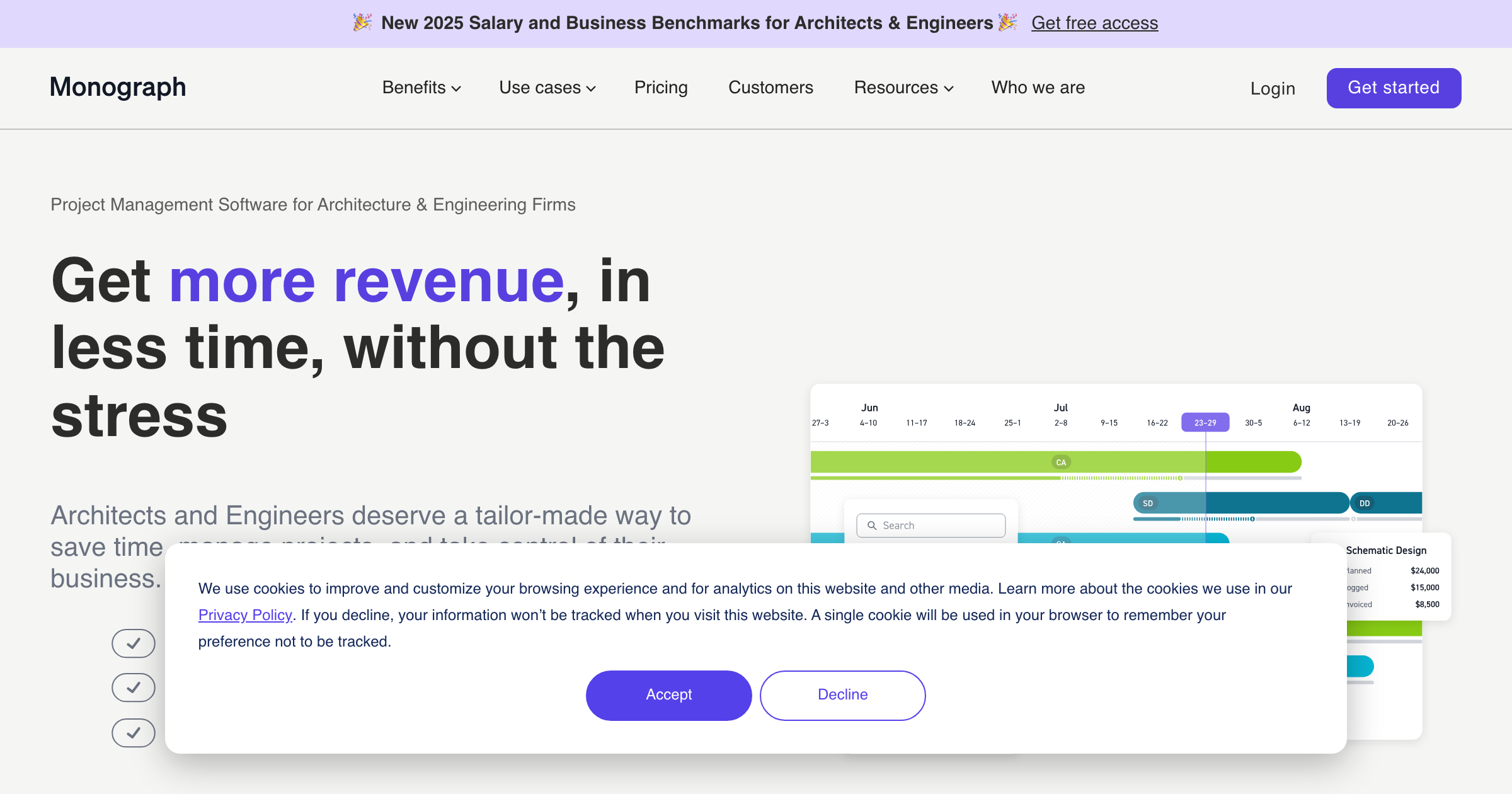Click the CA badge on the green bar

pos(1061,463)
